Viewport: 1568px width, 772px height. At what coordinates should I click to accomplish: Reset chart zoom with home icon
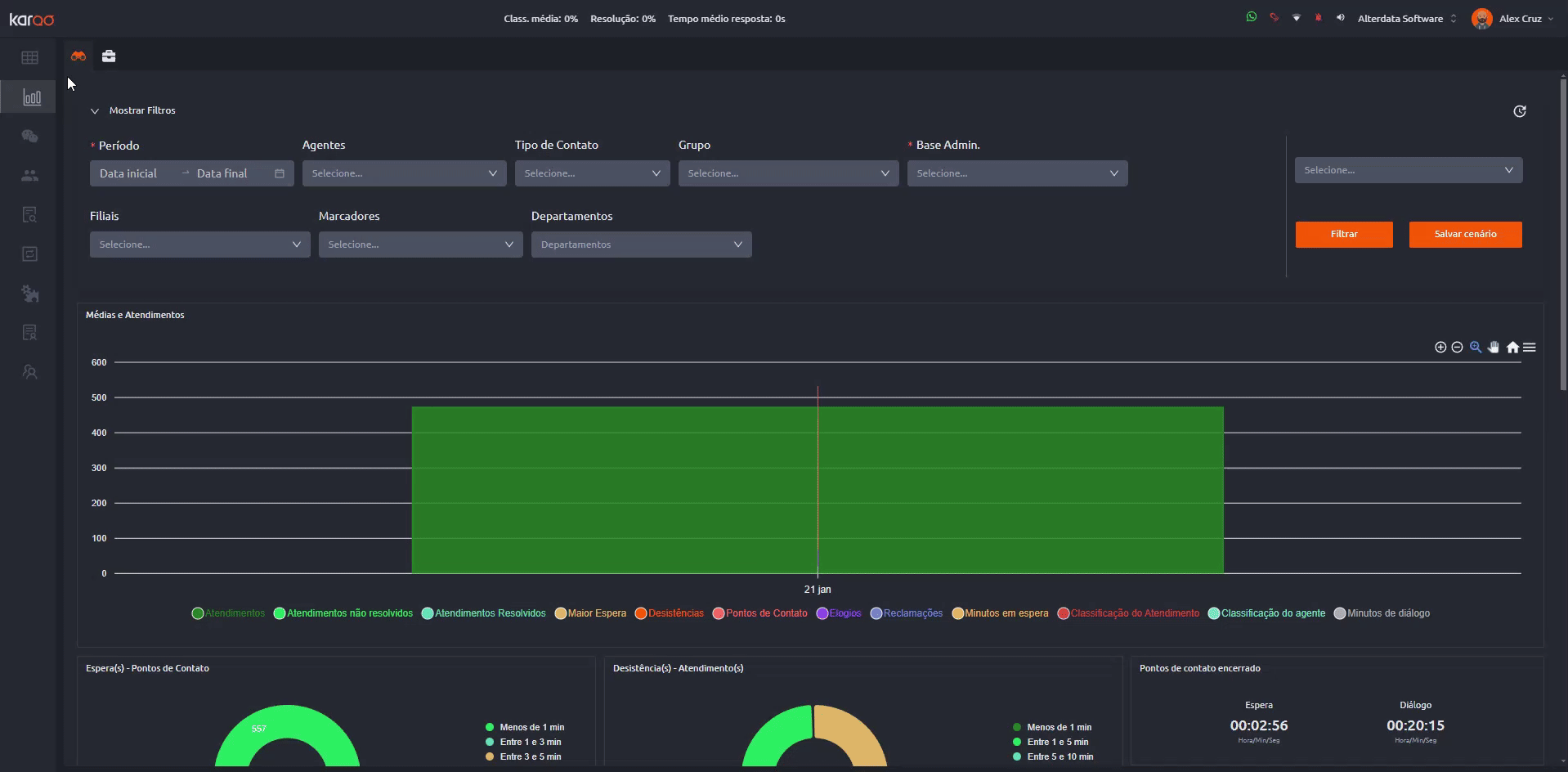point(1512,348)
